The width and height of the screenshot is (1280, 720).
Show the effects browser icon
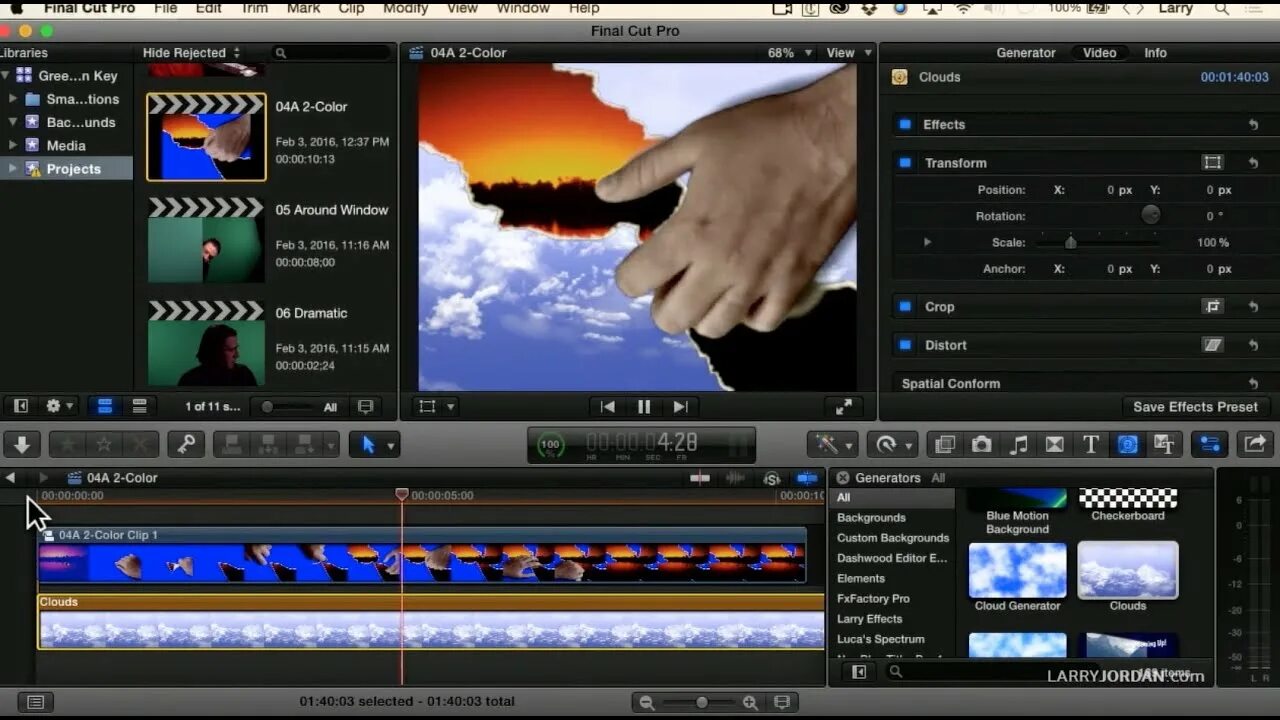pyautogui.click(x=945, y=445)
